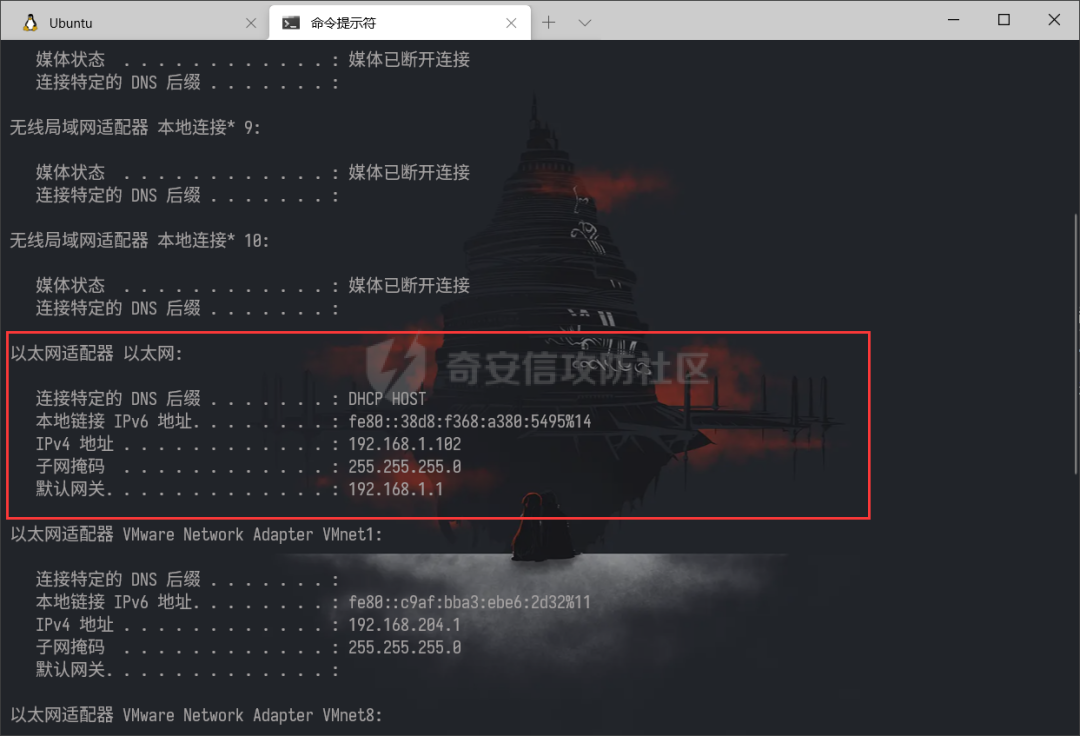The height and width of the screenshot is (736, 1080).
Task: Click the VMnet1 IPv4 address 192.168.204.1
Action: pos(404,624)
